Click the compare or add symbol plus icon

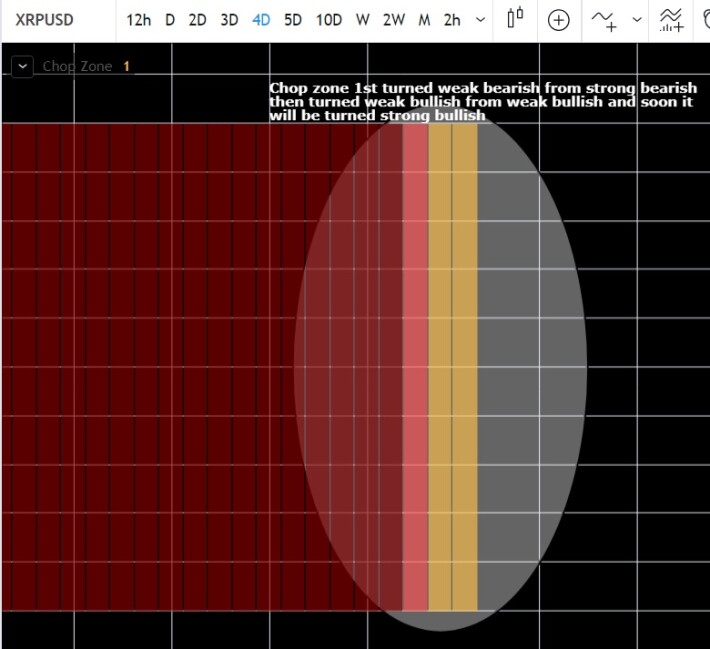click(558, 20)
